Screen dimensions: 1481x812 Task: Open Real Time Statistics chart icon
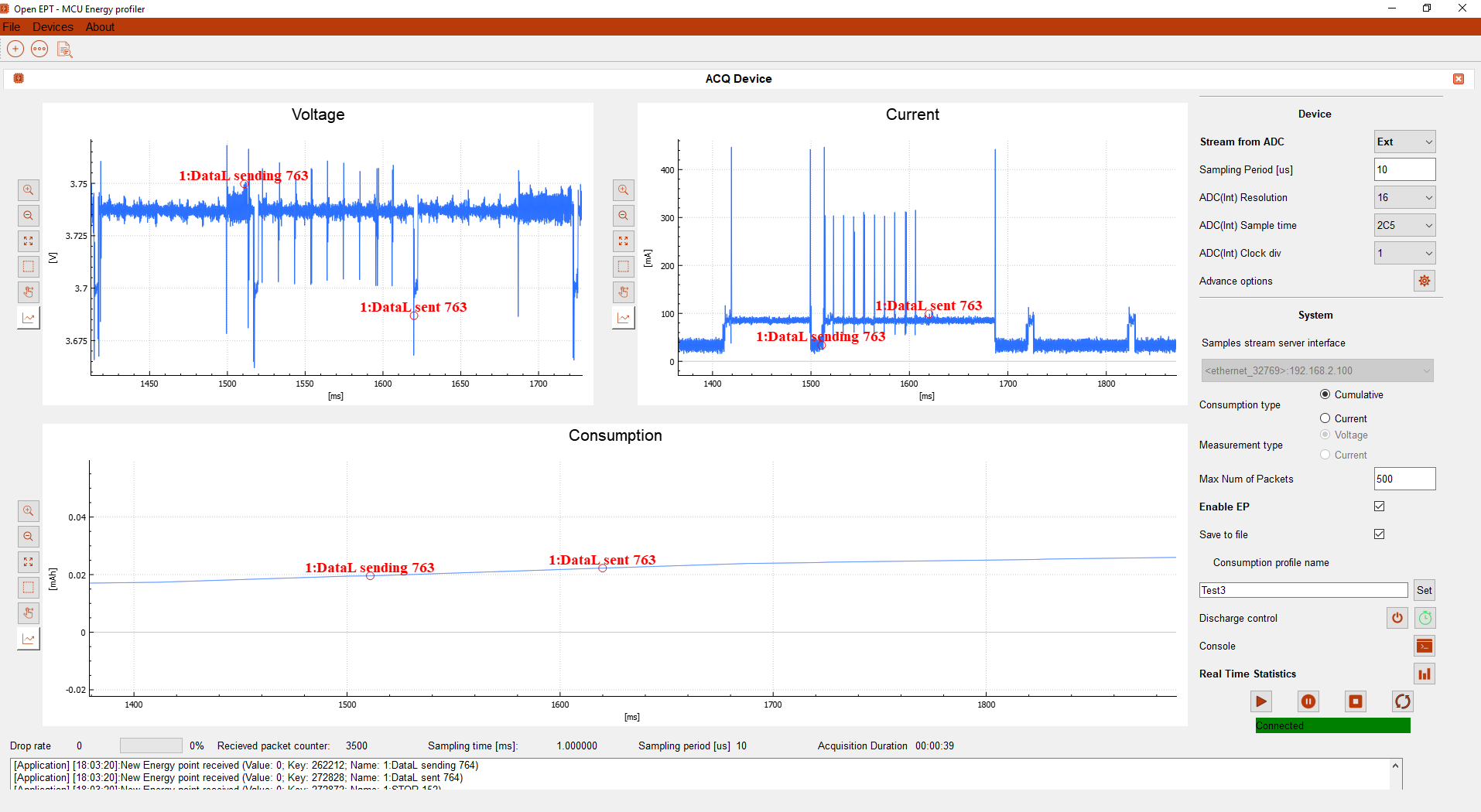1424,674
